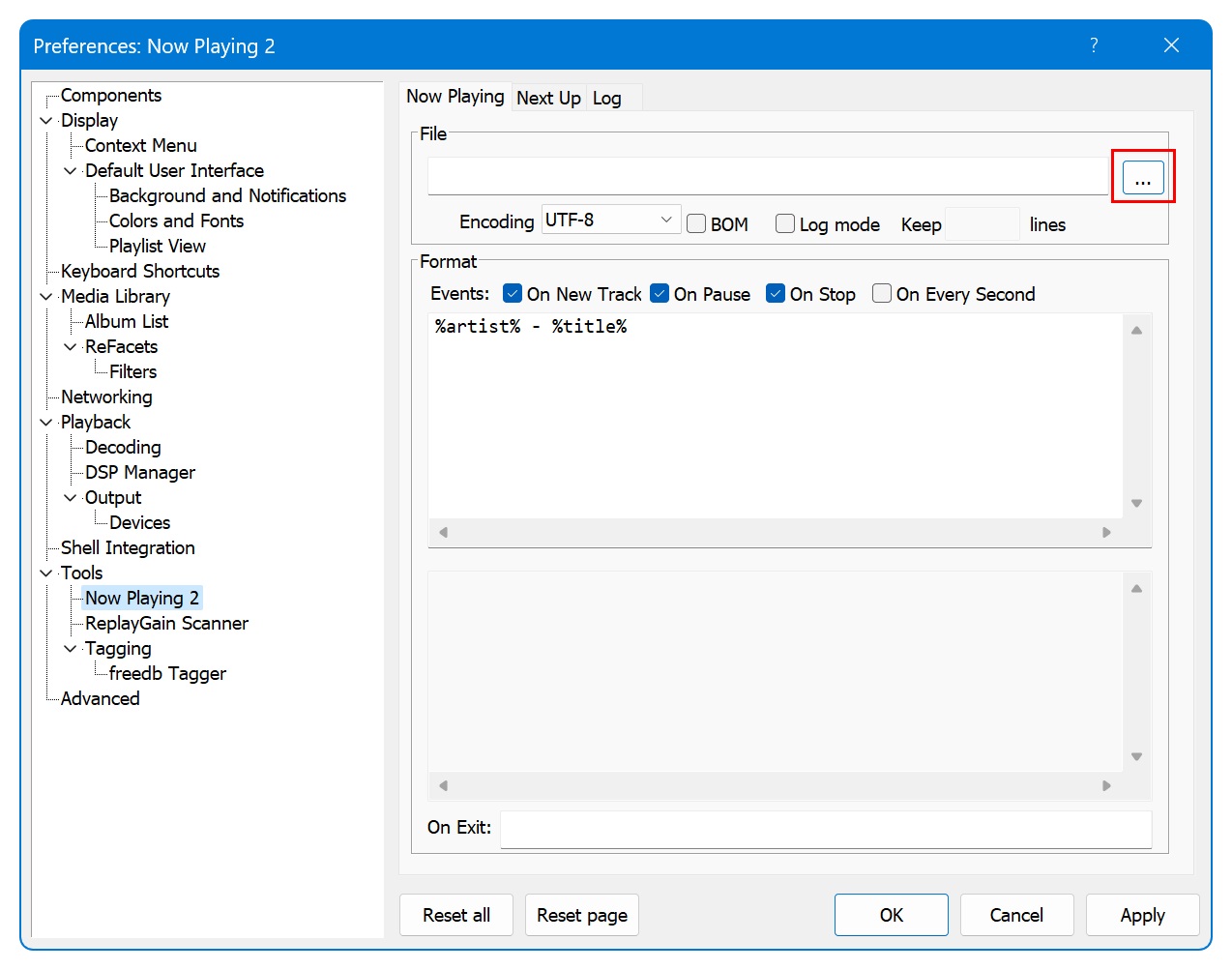Collapse the Media Library node

(45, 297)
